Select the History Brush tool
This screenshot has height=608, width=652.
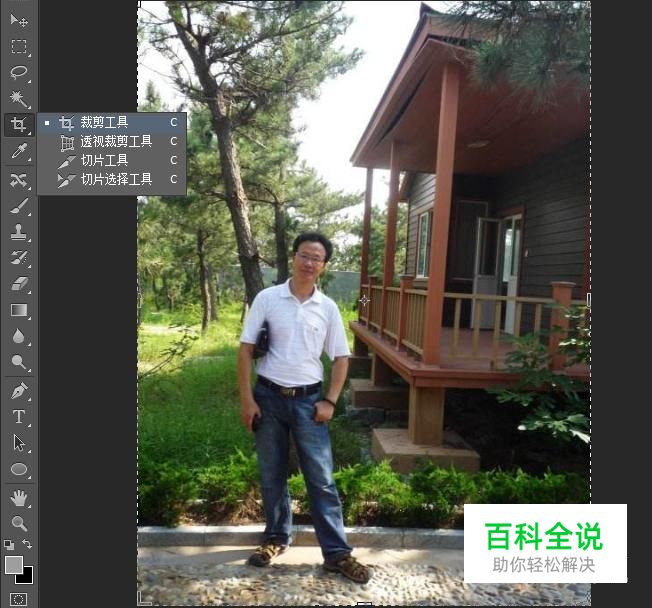19,258
